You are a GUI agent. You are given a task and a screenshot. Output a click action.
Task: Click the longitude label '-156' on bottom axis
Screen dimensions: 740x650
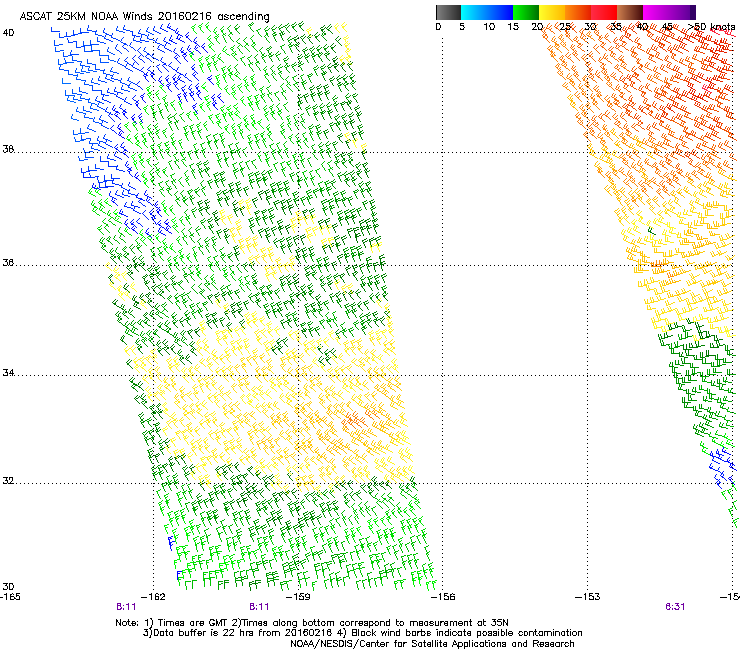tap(444, 597)
